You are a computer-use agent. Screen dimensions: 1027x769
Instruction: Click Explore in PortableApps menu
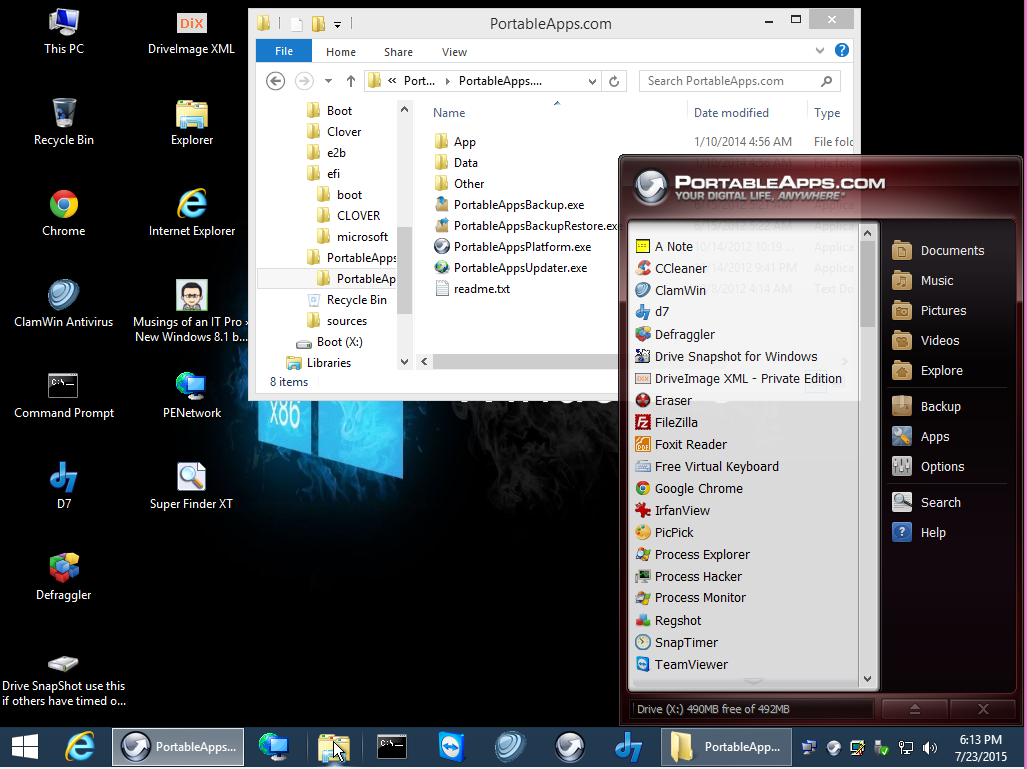(927, 371)
